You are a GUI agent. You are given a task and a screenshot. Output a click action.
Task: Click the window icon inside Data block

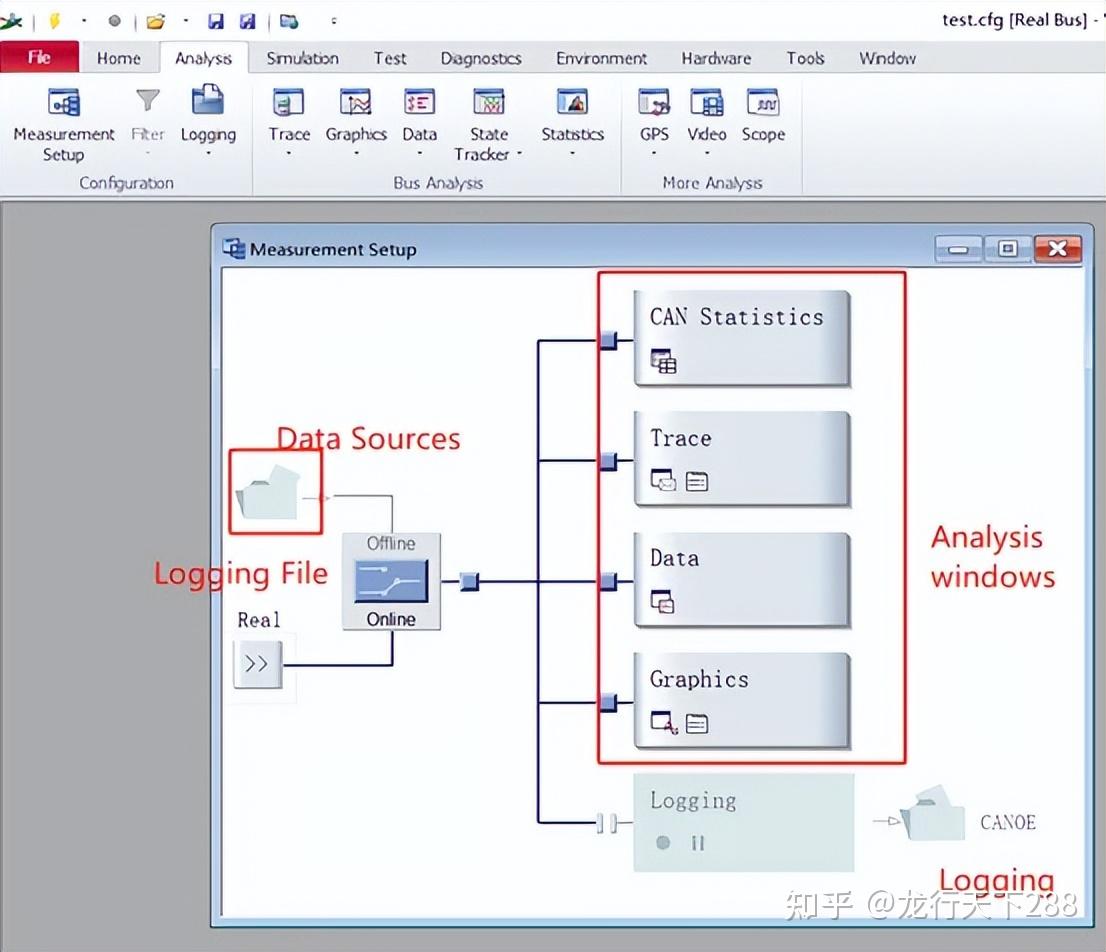pos(662,602)
